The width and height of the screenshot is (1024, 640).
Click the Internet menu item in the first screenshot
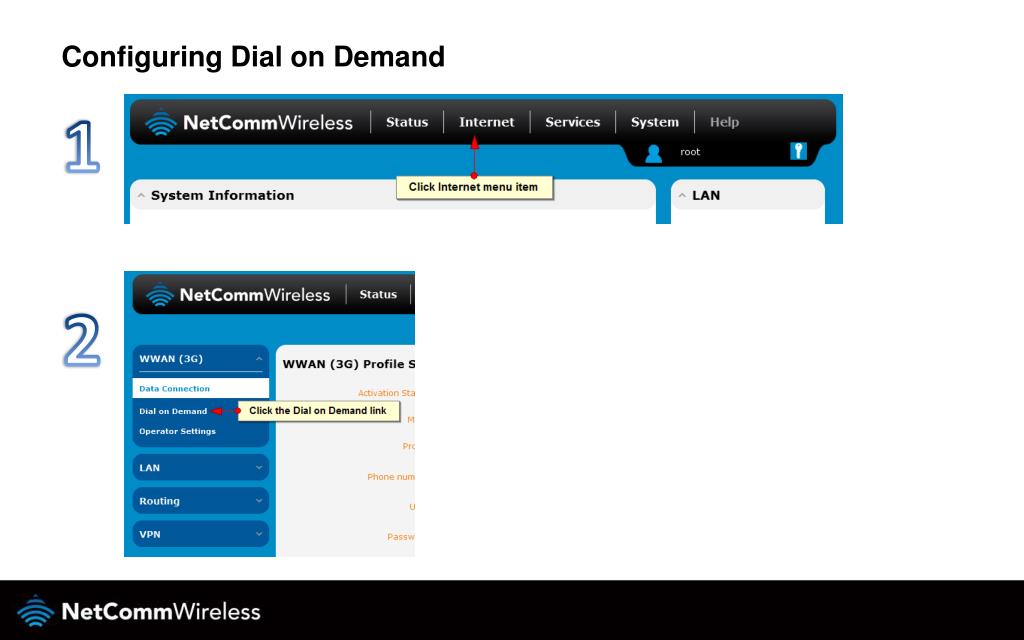point(487,122)
